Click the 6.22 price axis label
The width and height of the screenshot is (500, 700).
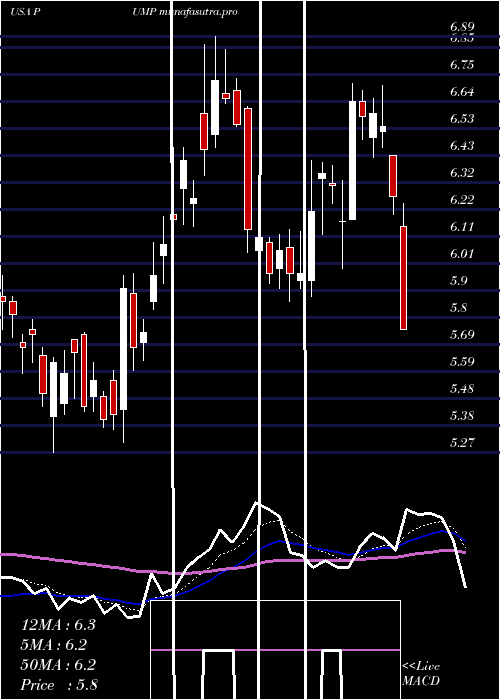click(x=462, y=200)
